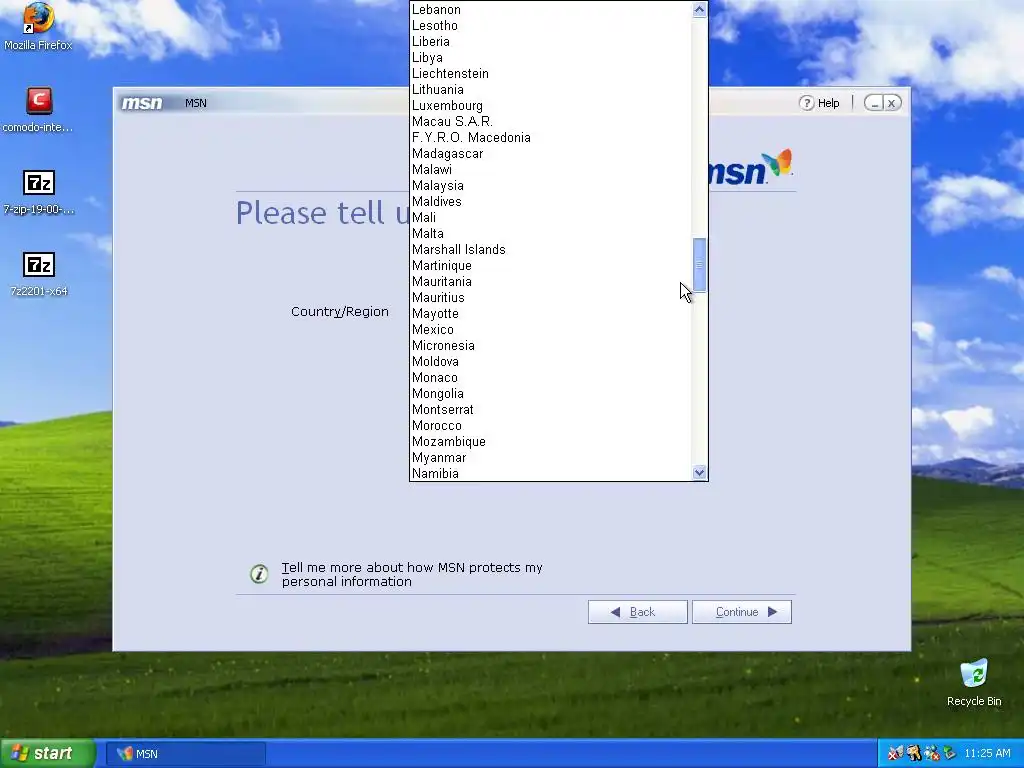Click scroll down arrow of country list

(x=699, y=473)
